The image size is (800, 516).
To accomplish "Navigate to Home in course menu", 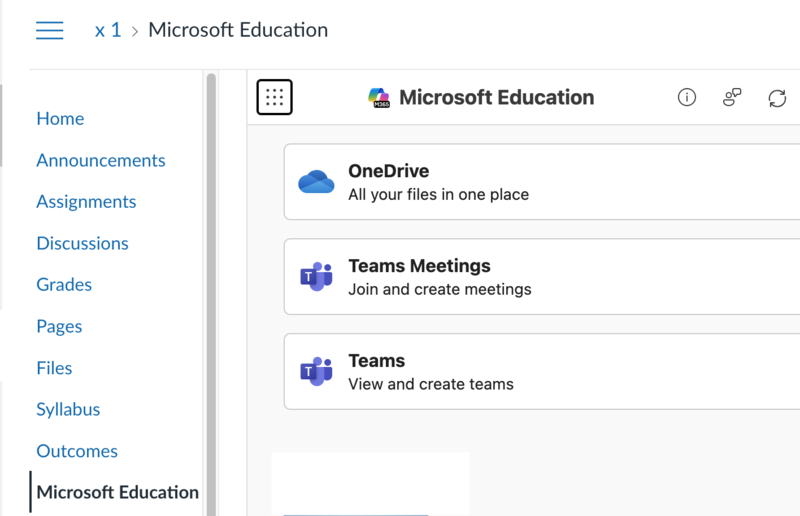I will (60, 118).
